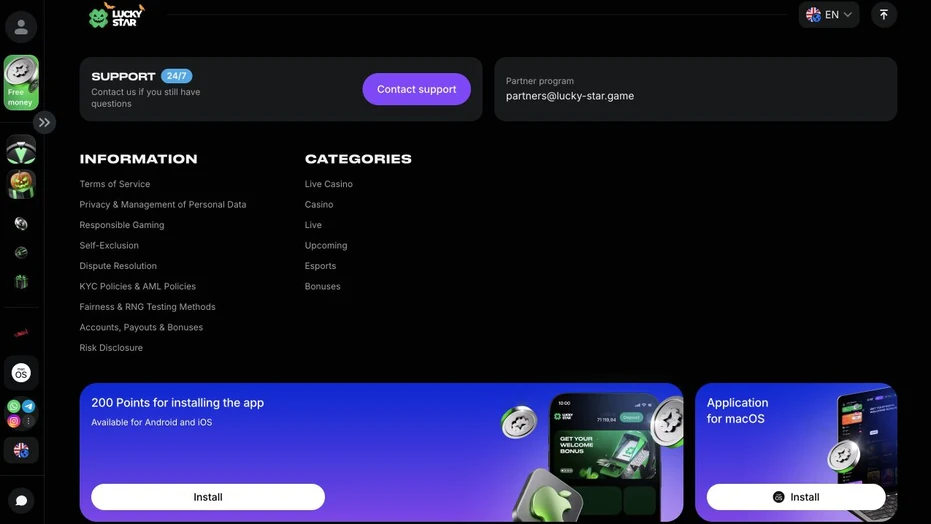
Task: Open the green V emblem game icon
Action: click(x=21, y=150)
